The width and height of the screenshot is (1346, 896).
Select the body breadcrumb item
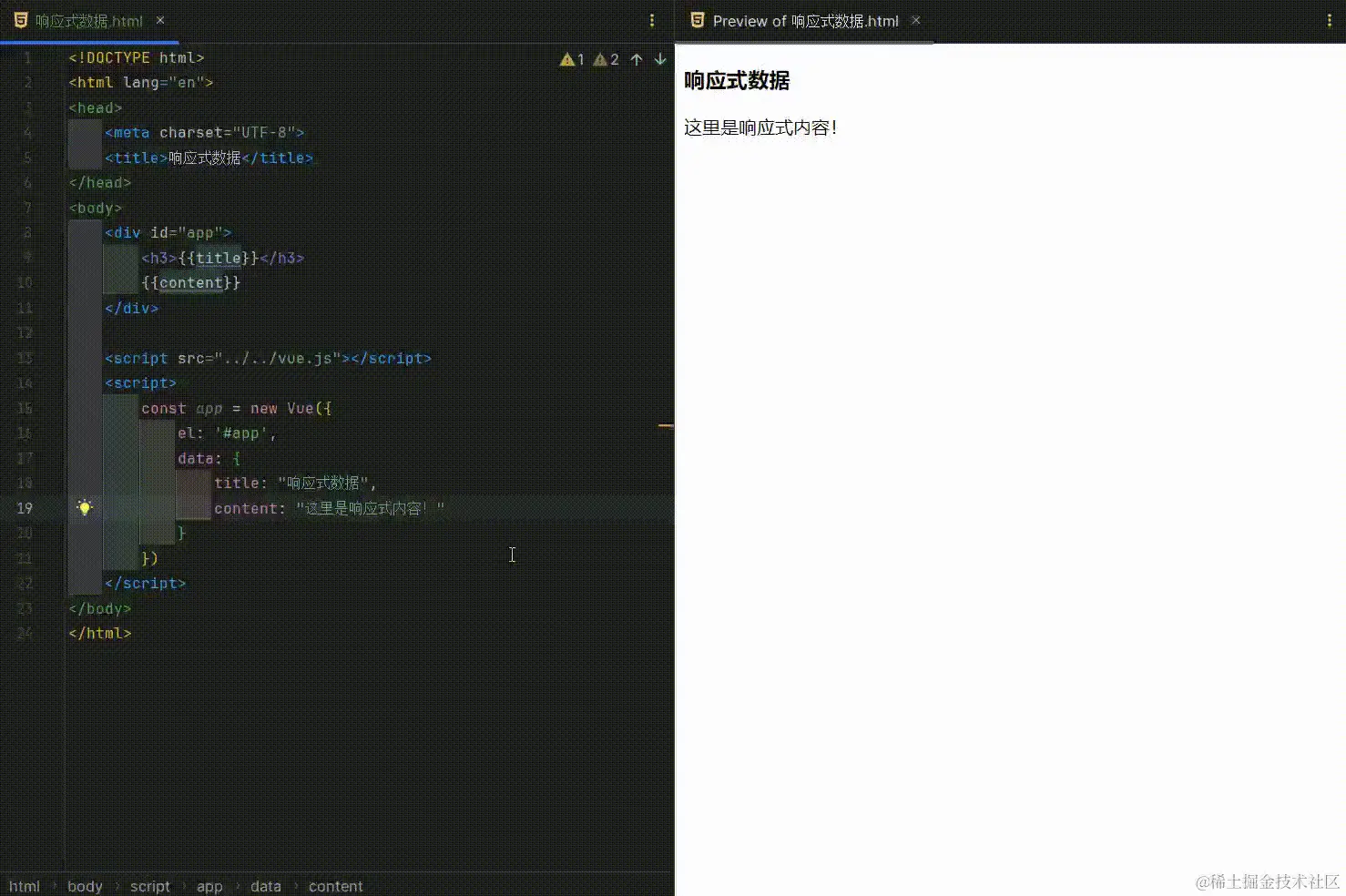click(85, 886)
